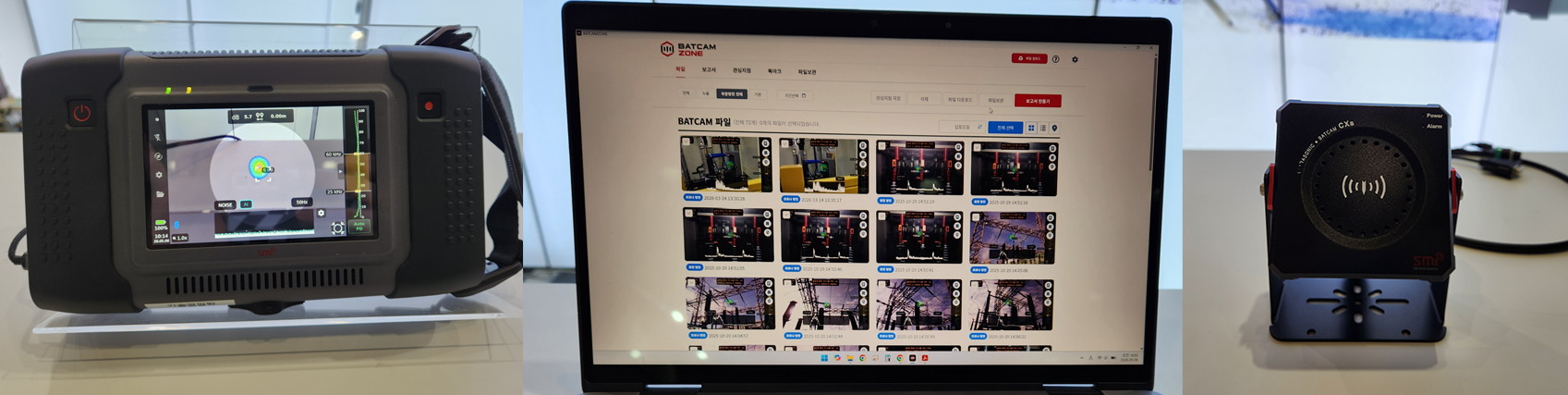Click the battery icon in laptop system tray
This screenshot has width=1568, height=395.
1113,358
